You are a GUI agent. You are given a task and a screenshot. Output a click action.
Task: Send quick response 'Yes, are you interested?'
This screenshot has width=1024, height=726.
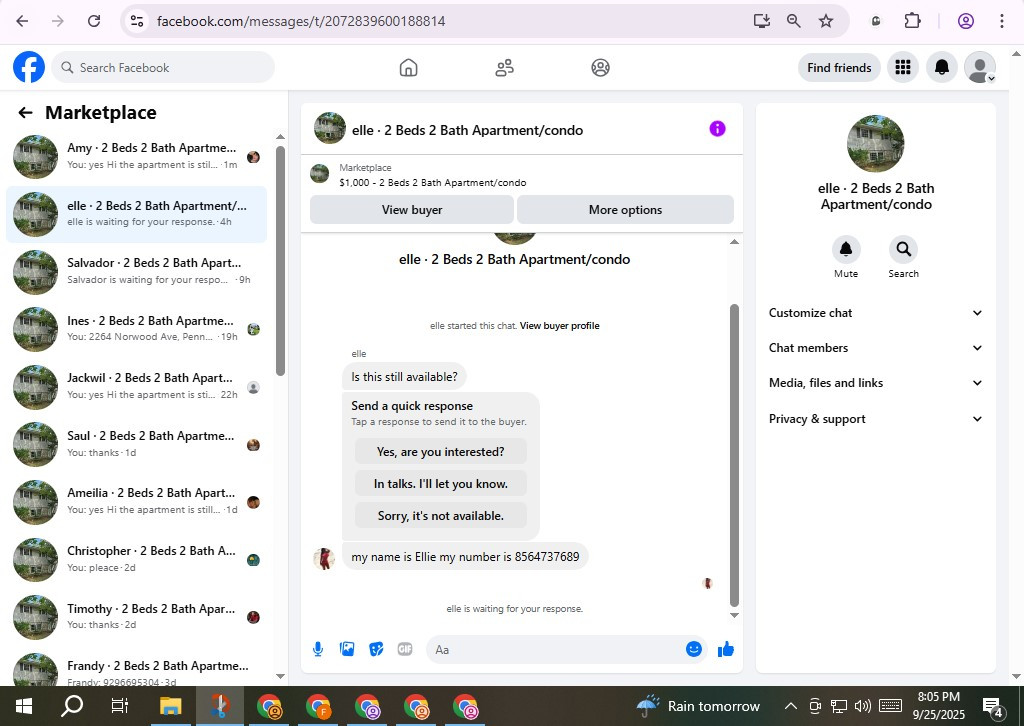coord(440,452)
